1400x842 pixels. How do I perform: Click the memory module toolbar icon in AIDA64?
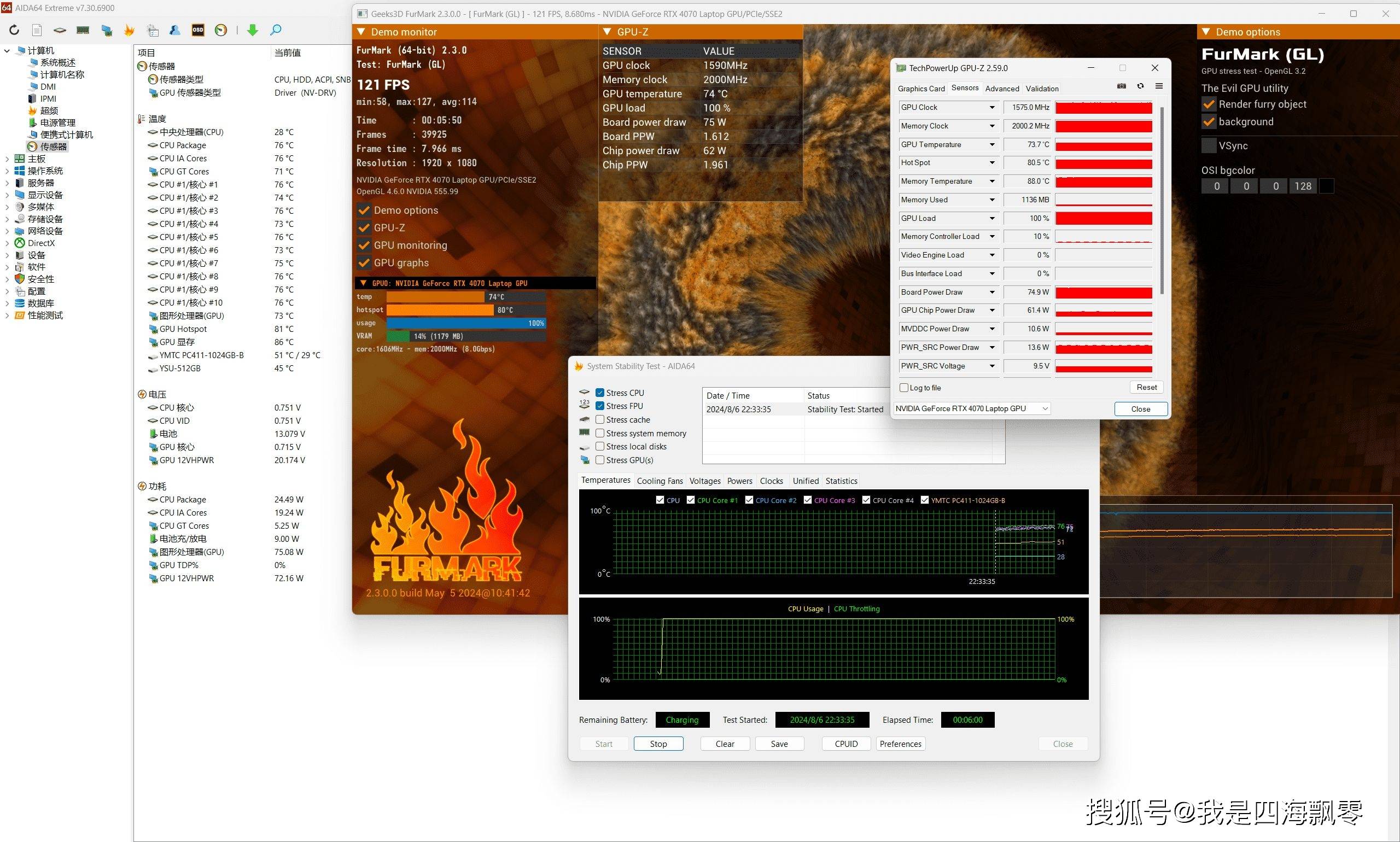coord(83,30)
